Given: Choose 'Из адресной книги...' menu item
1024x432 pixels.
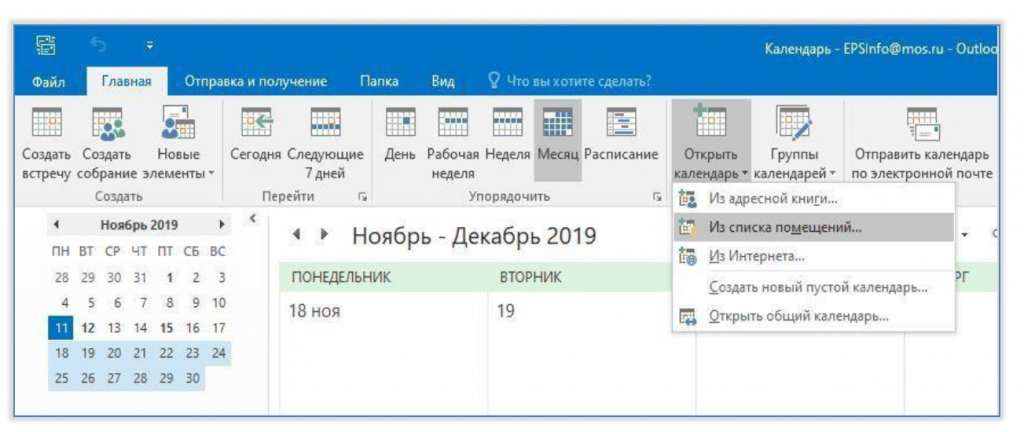Looking at the screenshot, I should click(x=773, y=199).
